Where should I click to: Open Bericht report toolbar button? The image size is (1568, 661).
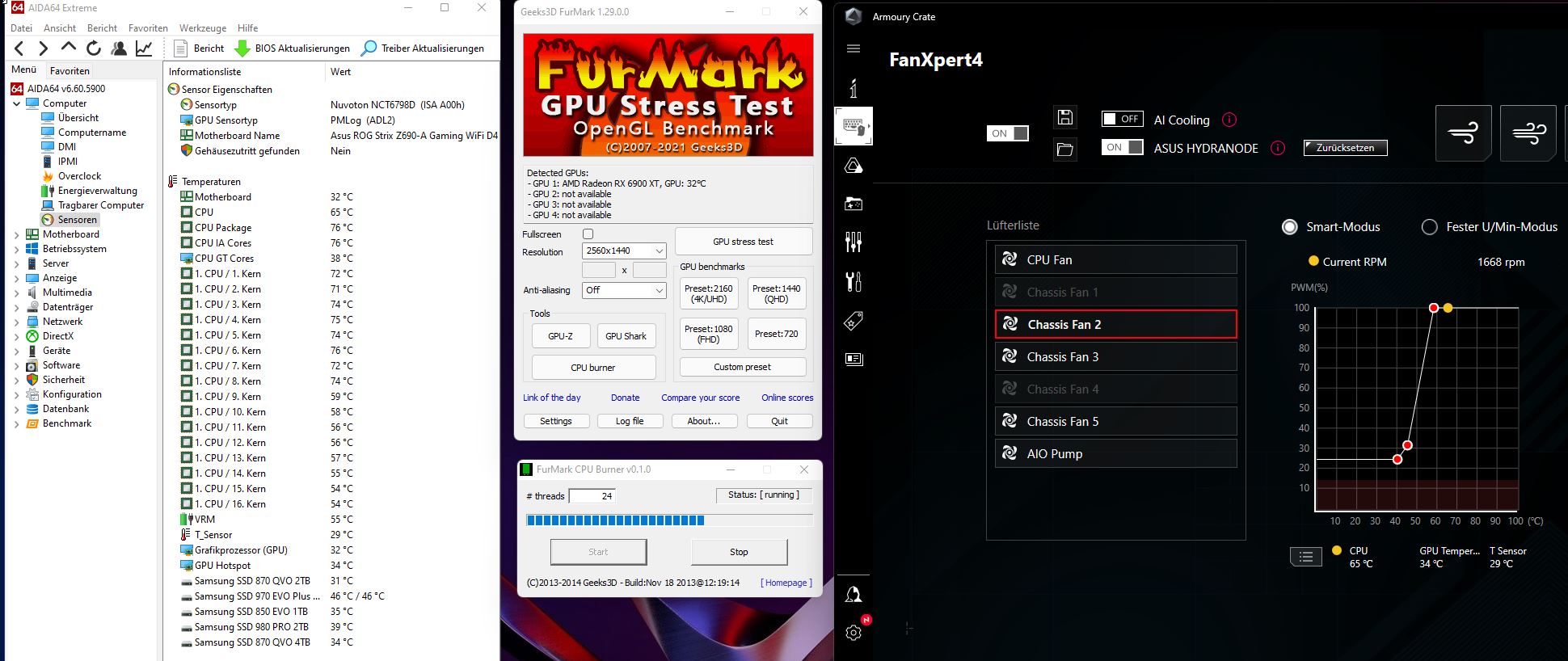point(199,48)
